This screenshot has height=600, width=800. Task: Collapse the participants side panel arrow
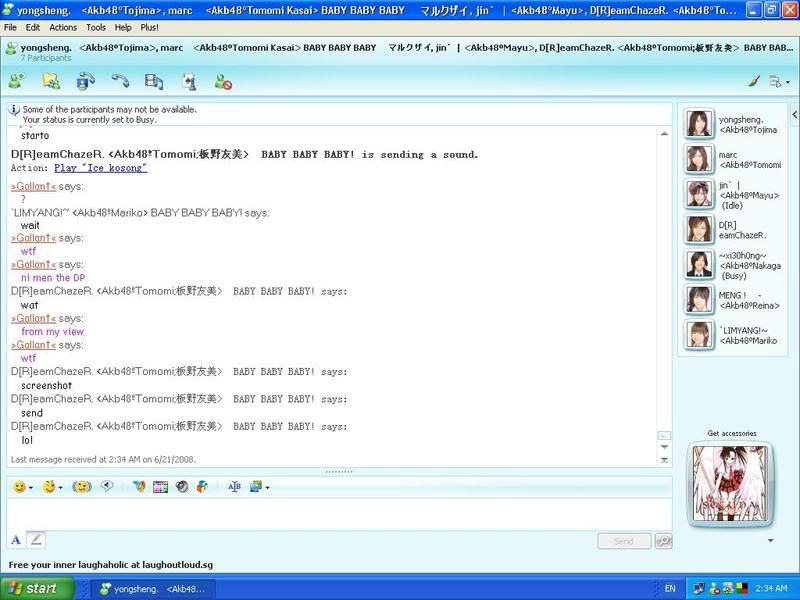point(769,540)
